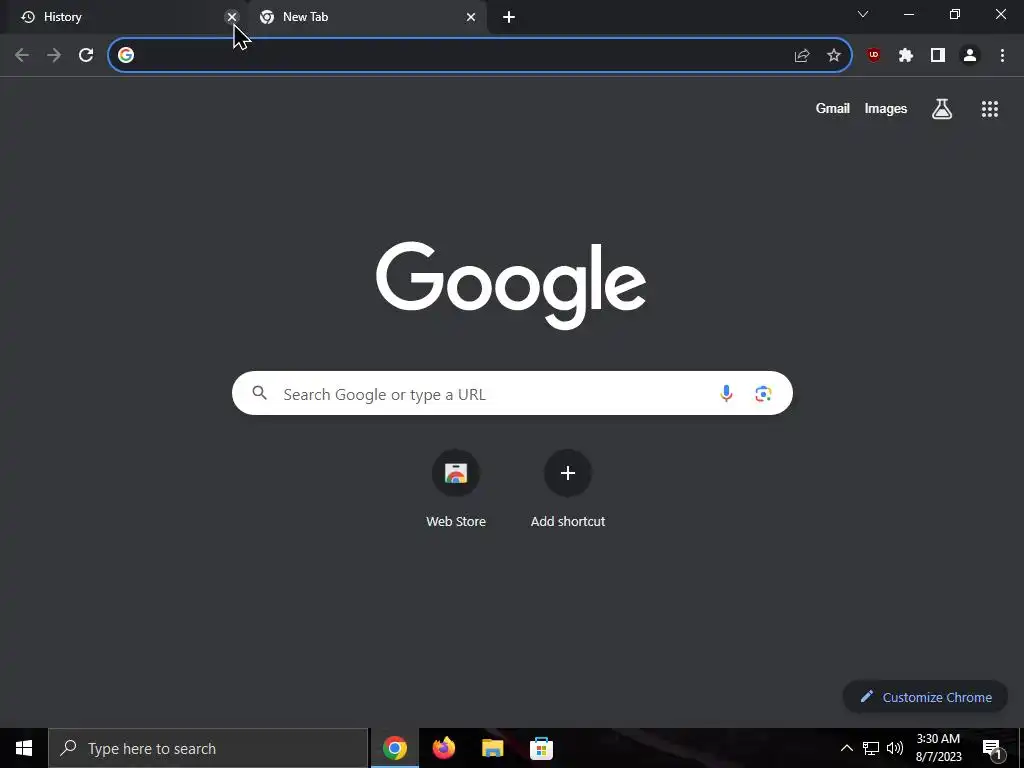The height and width of the screenshot is (768, 1024).
Task: Restore down the Chrome window
Action: (955, 14)
